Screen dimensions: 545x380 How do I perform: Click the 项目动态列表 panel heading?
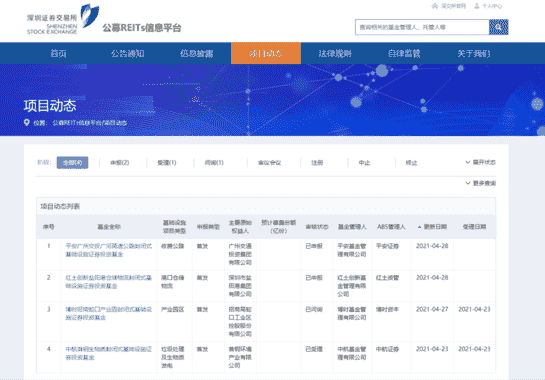click(60, 207)
